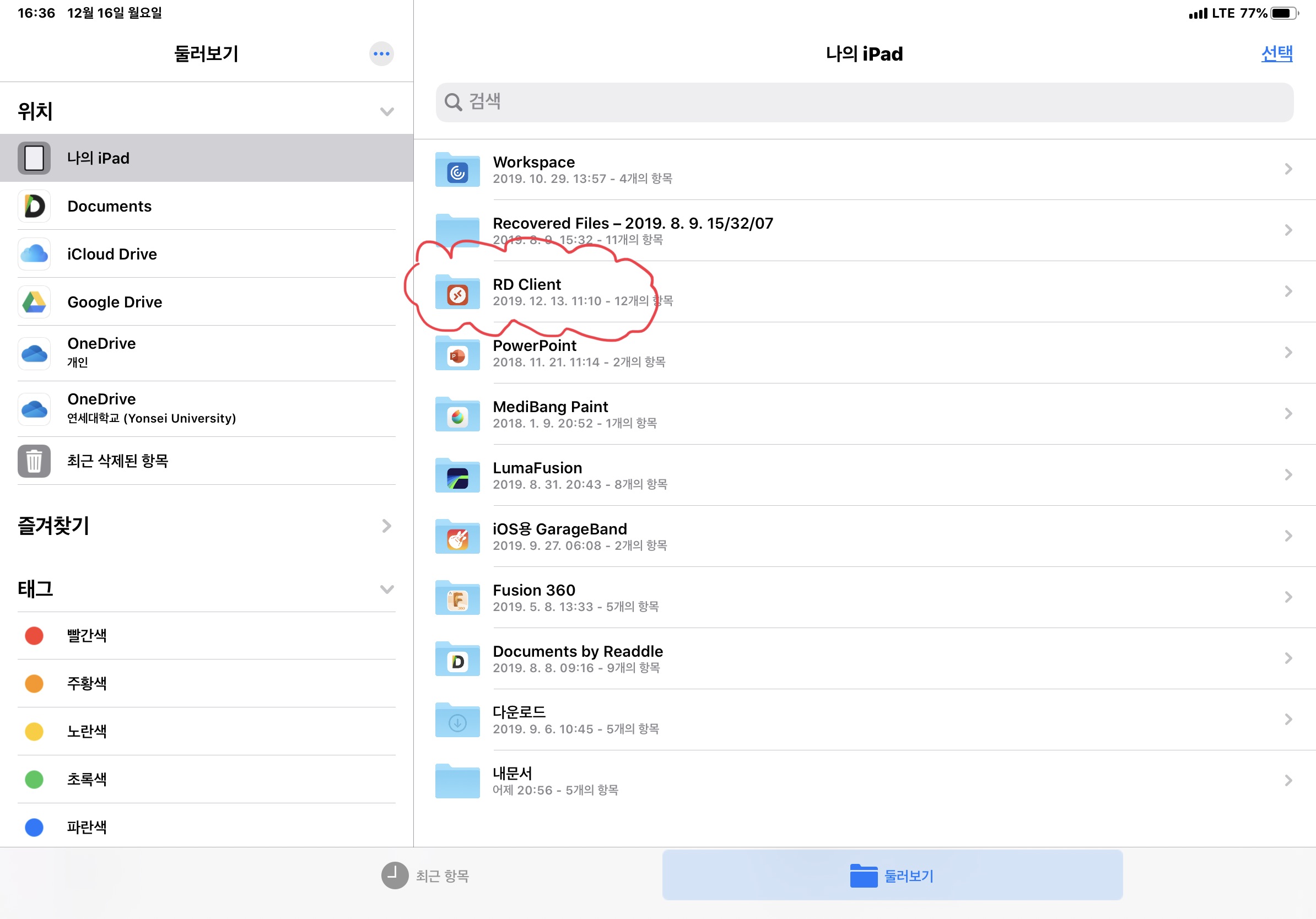Click the 검색 search field
The image size is (1316, 919).
864,102
